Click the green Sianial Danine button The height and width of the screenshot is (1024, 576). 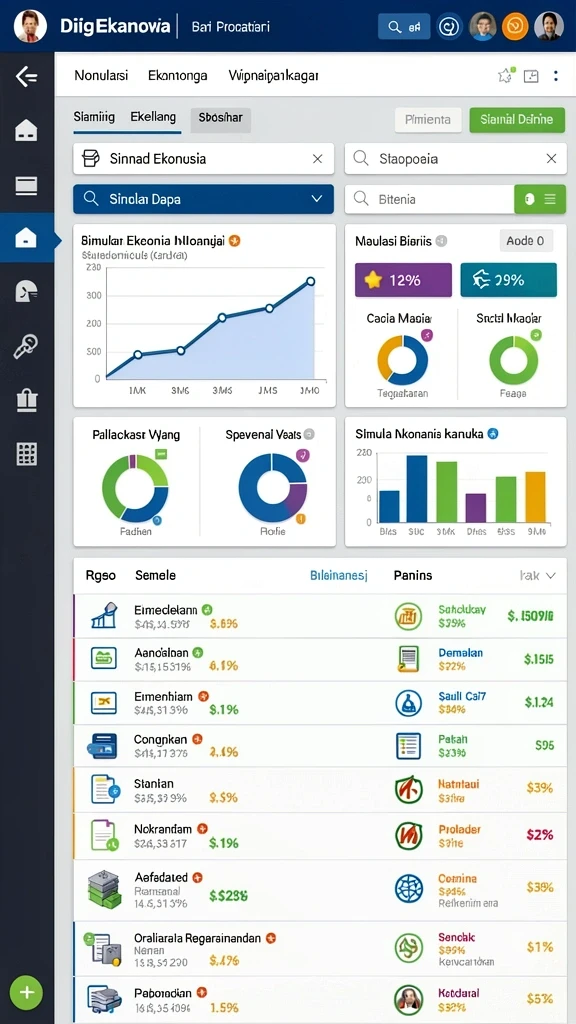tap(517, 120)
